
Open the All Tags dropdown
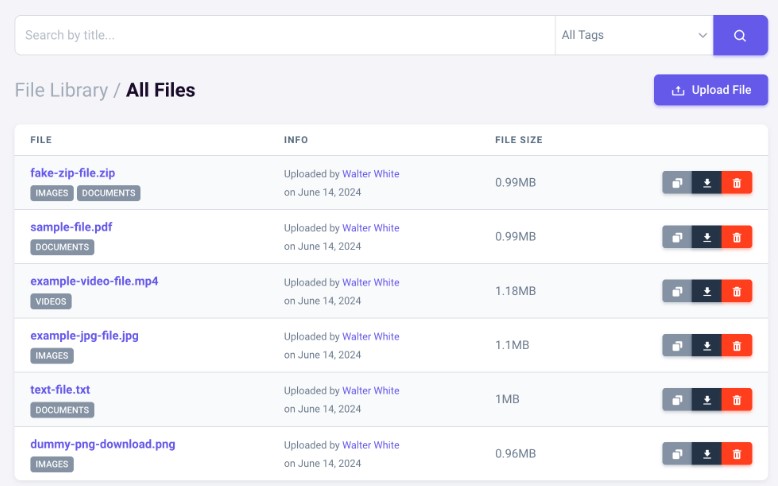[x=634, y=35]
